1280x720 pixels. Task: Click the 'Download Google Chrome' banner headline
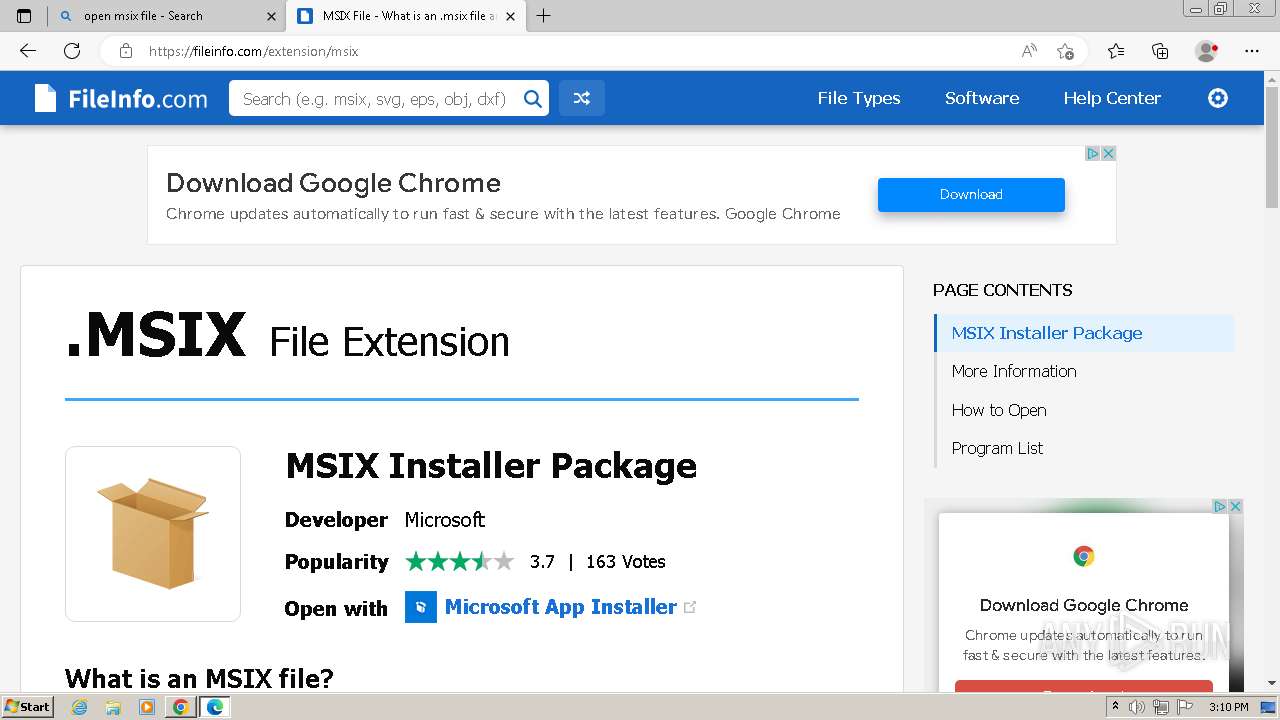point(333,183)
